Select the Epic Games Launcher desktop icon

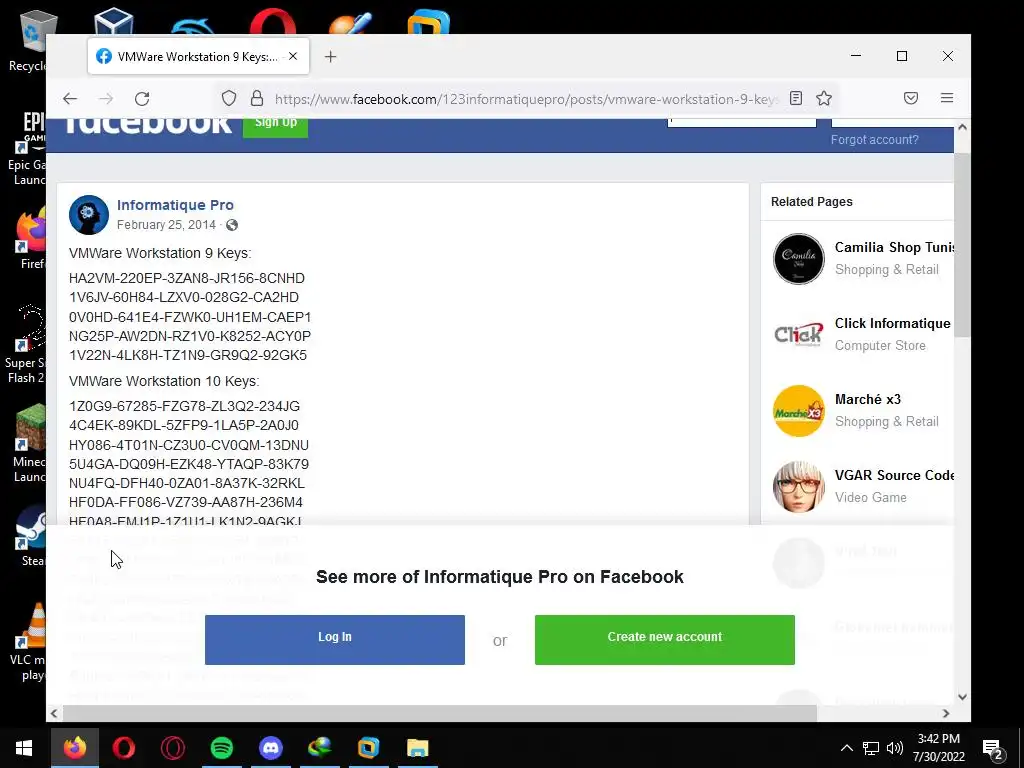click(x=27, y=149)
